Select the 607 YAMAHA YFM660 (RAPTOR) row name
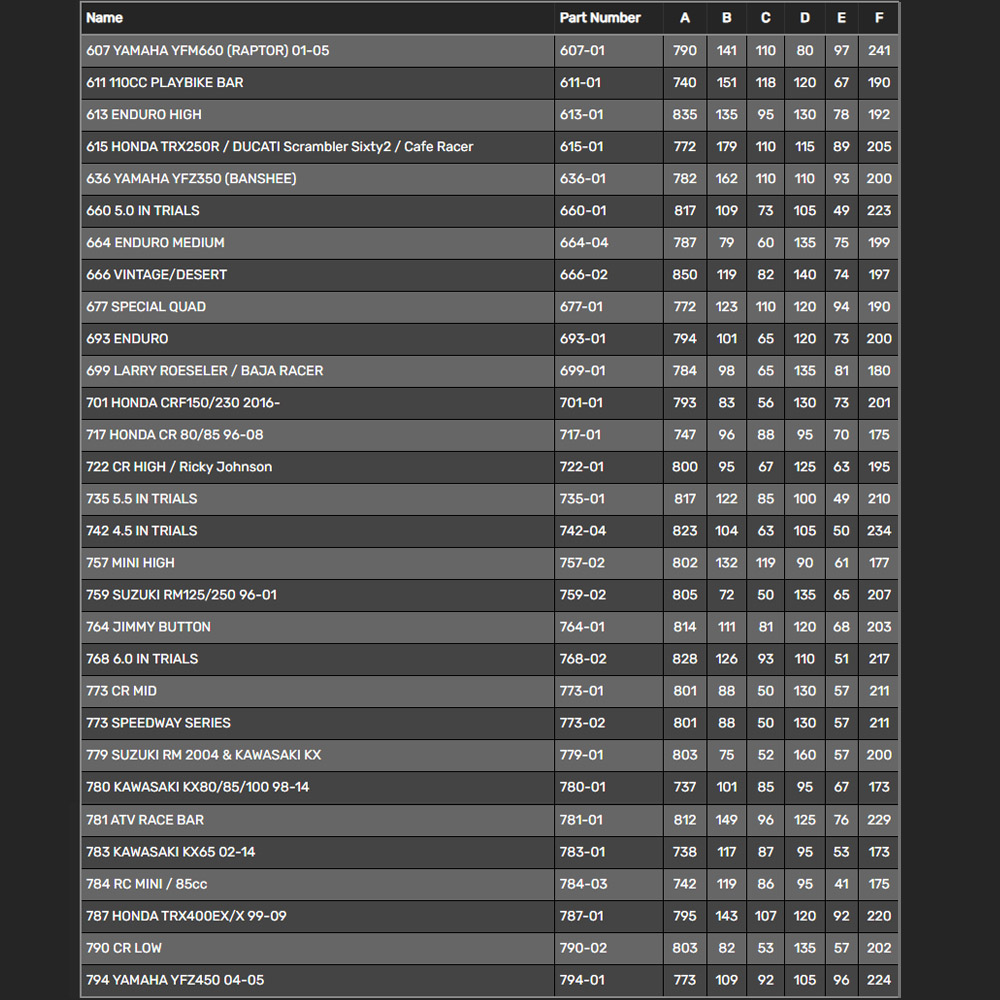 click(x=207, y=50)
